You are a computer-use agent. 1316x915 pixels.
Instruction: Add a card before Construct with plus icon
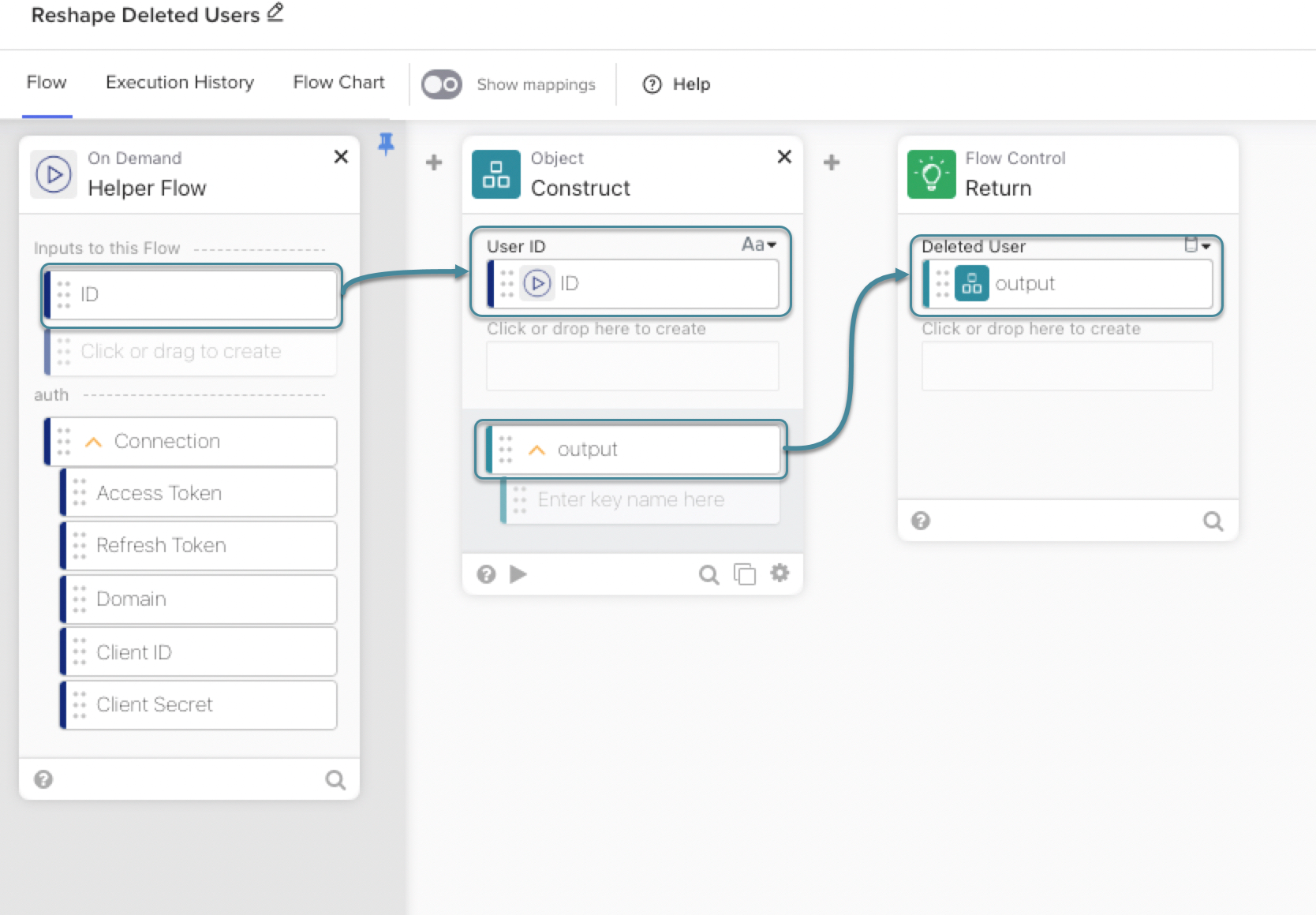click(x=434, y=162)
